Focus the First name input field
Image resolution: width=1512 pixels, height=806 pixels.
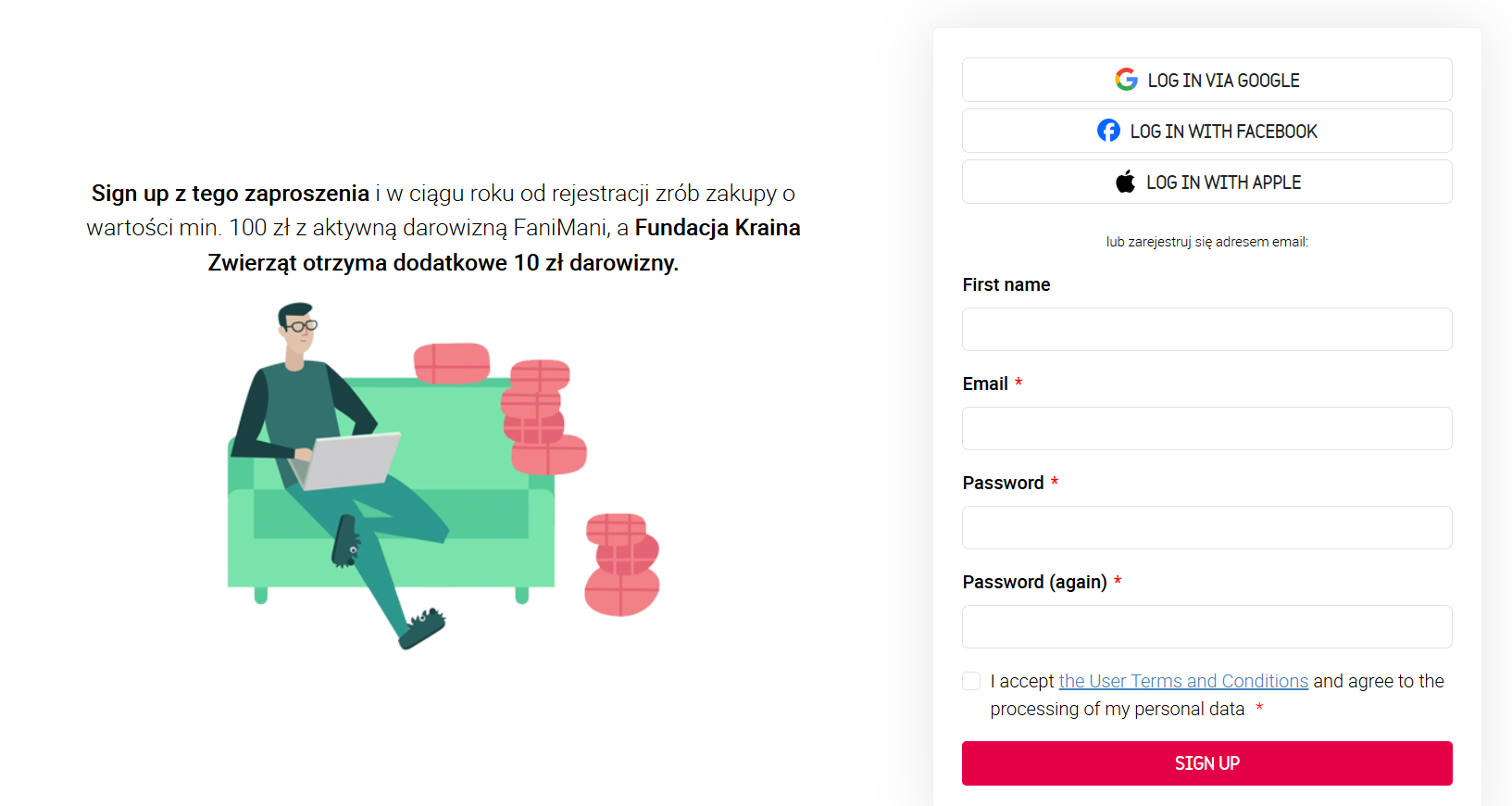(x=1206, y=330)
